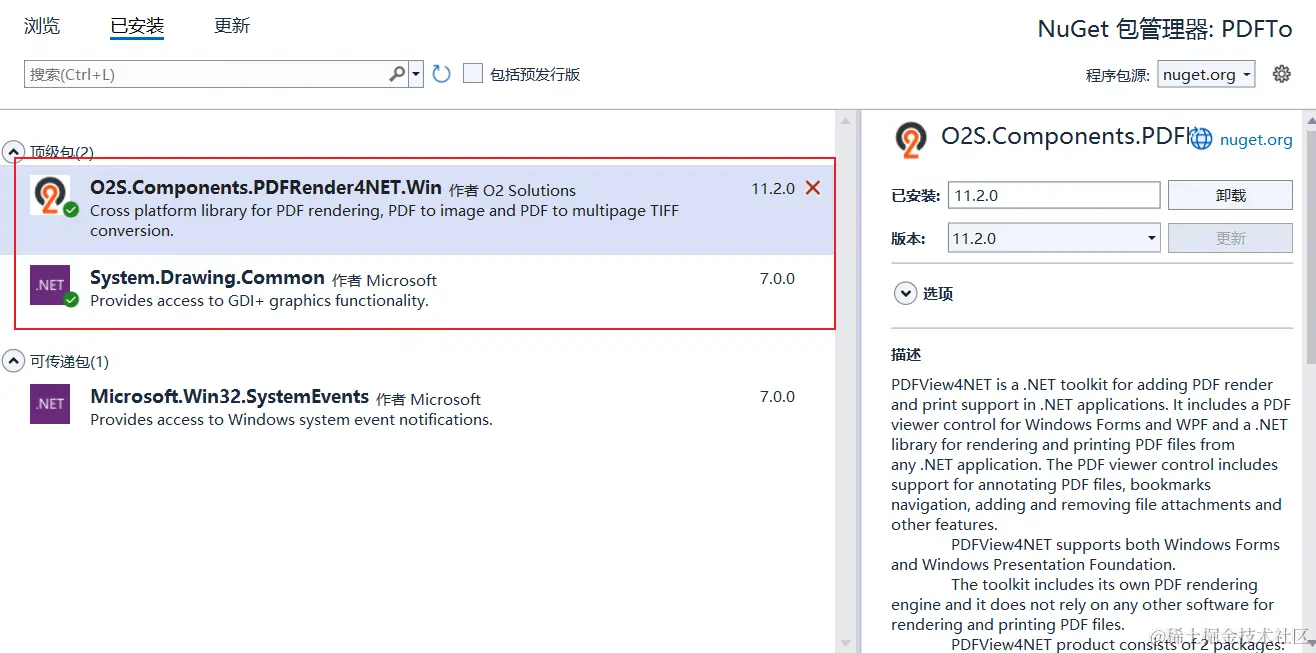Enable the 包括预发行版 checkbox
1316x653 pixels.
pos(473,74)
